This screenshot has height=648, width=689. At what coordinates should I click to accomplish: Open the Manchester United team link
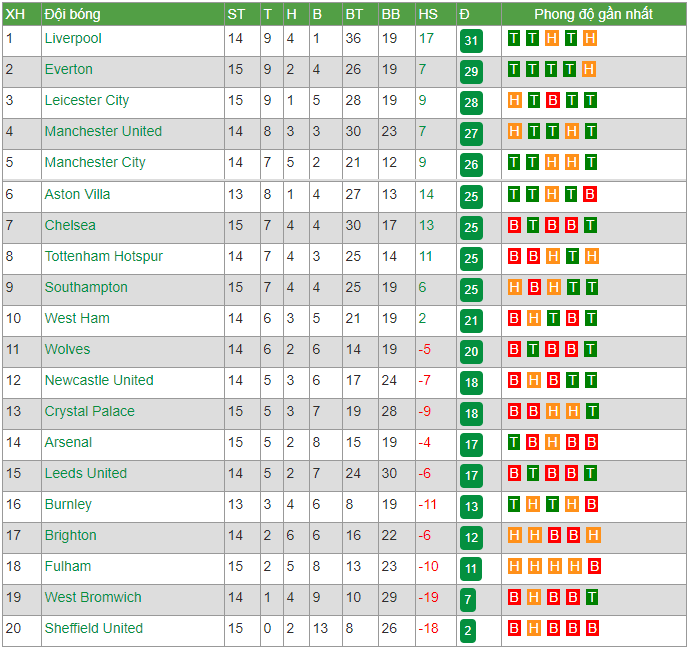pyautogui.click(x=103, y=131)
